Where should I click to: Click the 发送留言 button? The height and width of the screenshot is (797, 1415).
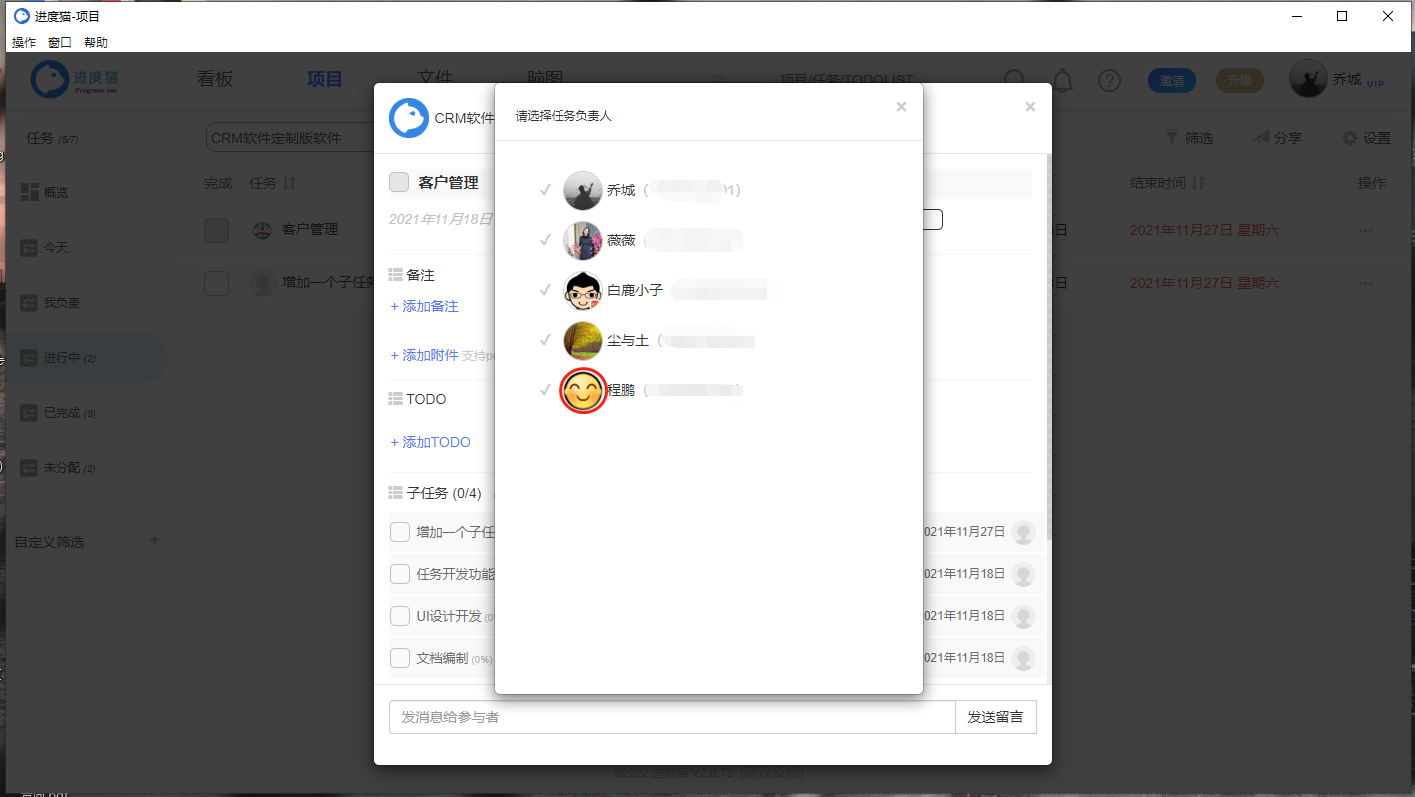tap(996, 717)
